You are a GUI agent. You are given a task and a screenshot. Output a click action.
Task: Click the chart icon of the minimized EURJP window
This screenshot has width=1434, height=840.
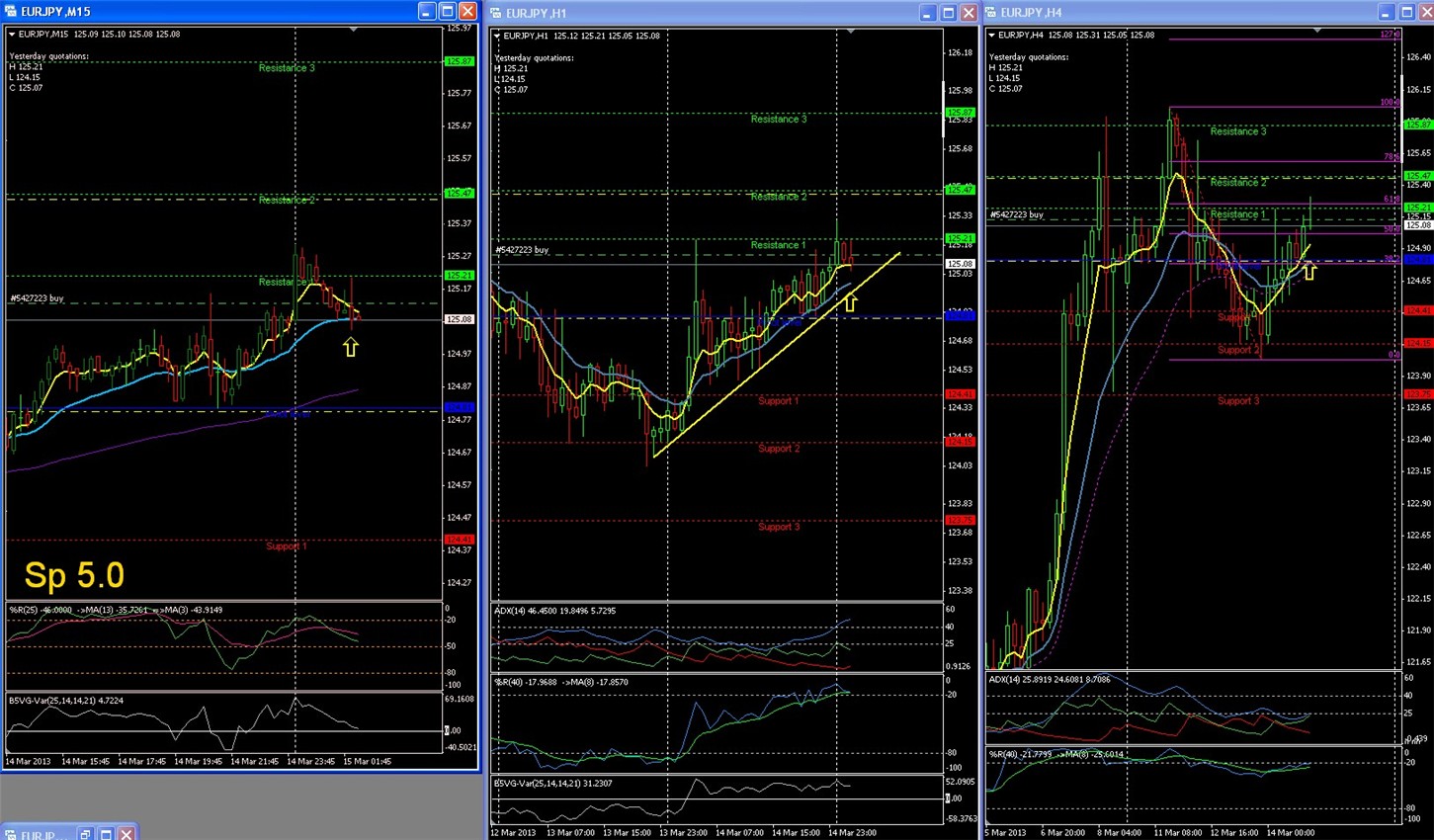[10, 835]
